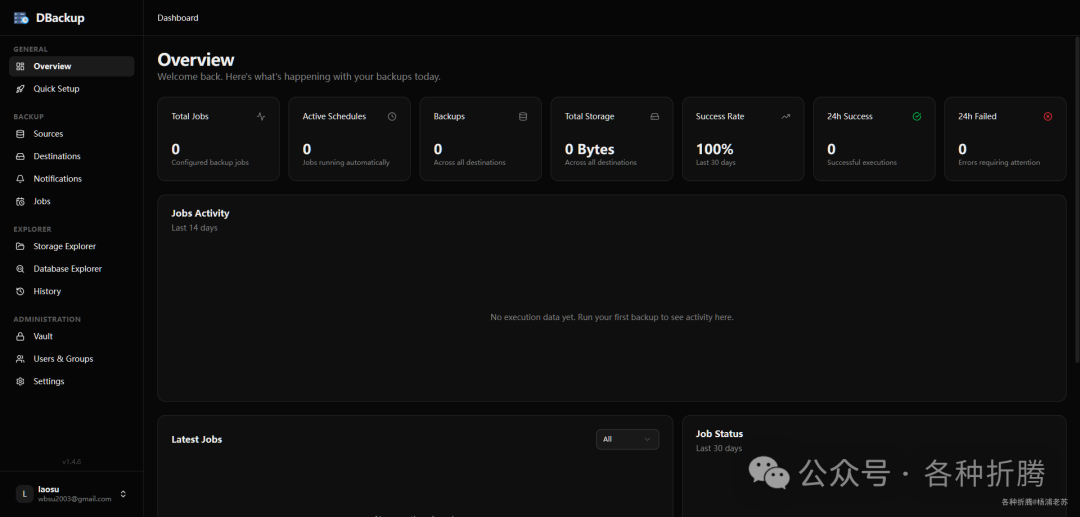Click the Vault lock icon
This screenshot has width=1080, height=517.
tap(20, 337)
